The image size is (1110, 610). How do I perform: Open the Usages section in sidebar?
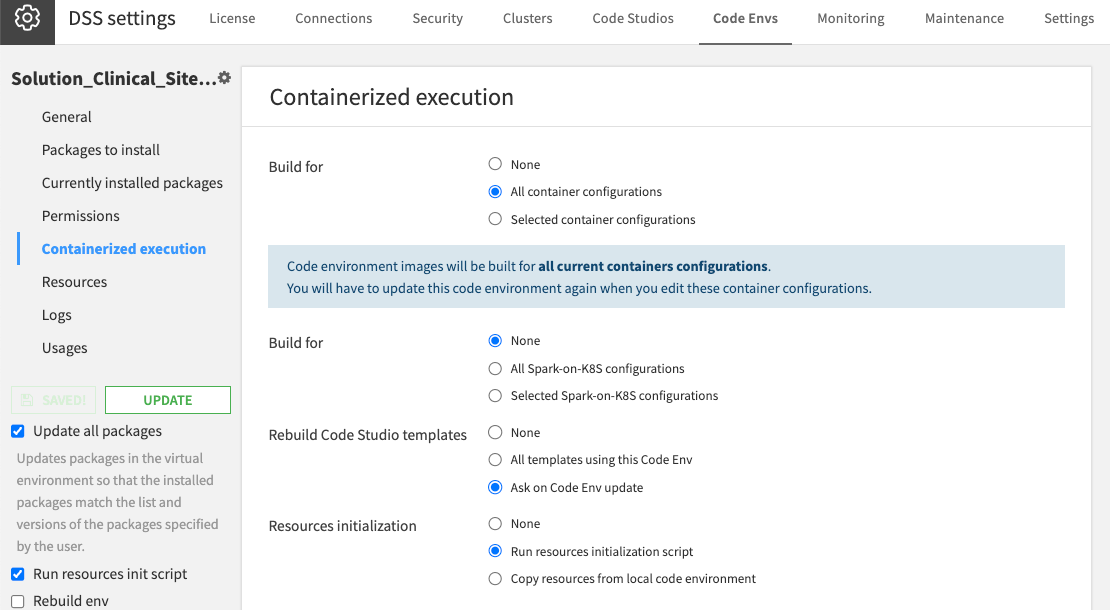point(64,348)
